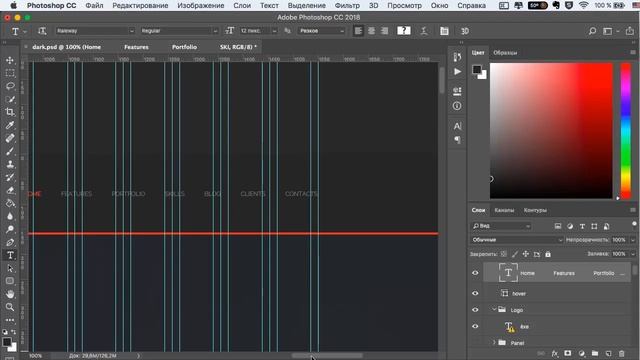The width and height of the screenshot is (640, 360).
Task: Select the Lasso tool
Action: pos(10,86)
